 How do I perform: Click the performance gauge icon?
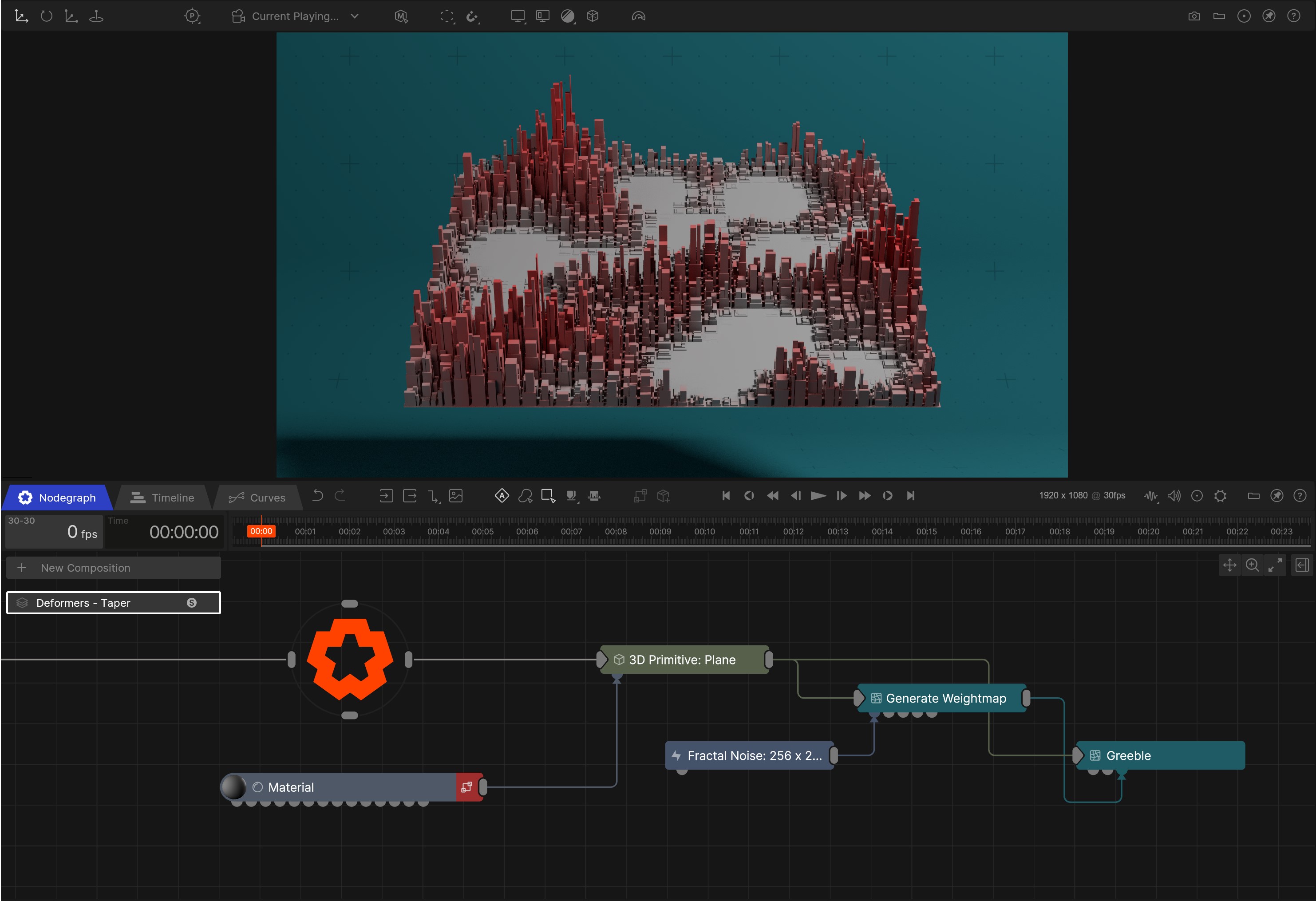coord(638,16)
